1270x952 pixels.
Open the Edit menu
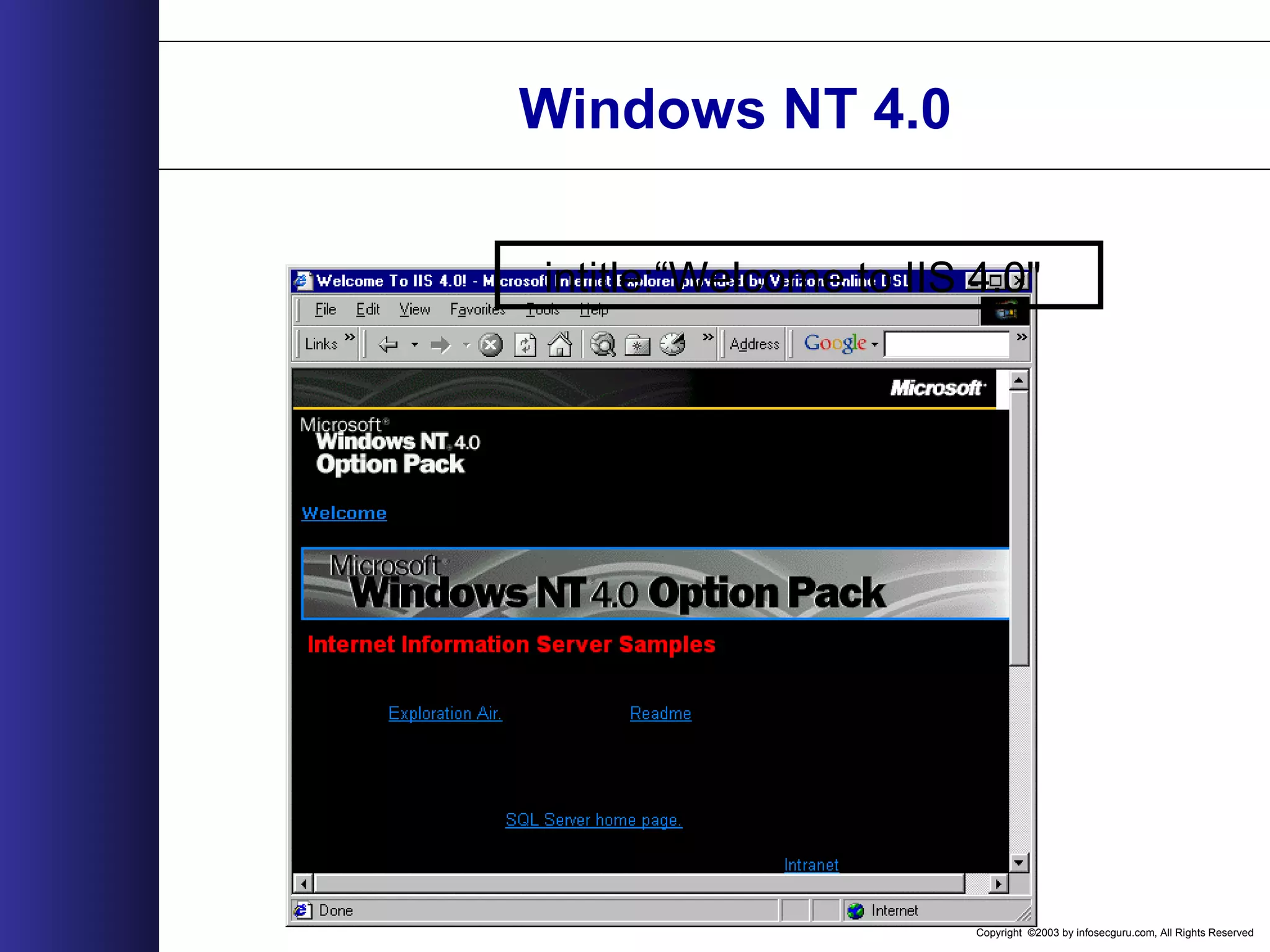point(368,309)
